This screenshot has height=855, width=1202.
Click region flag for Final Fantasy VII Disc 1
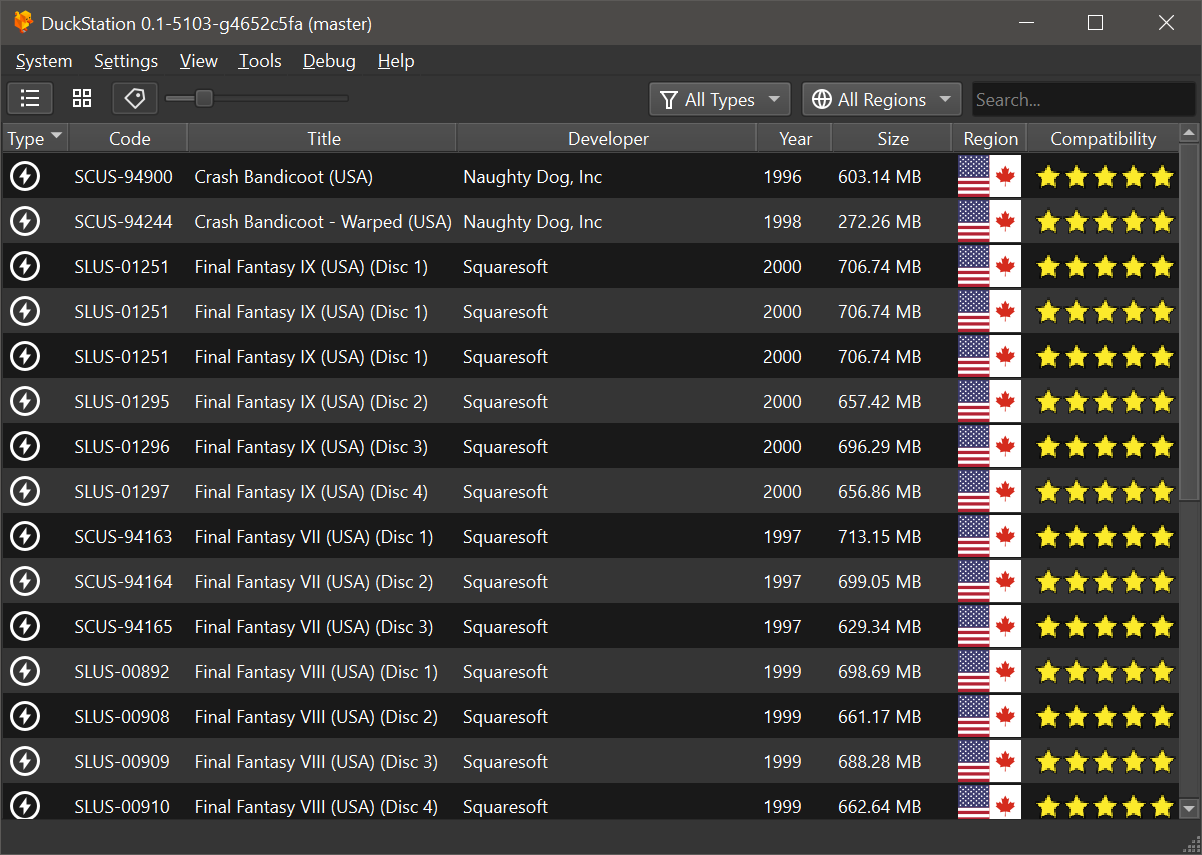989,537
